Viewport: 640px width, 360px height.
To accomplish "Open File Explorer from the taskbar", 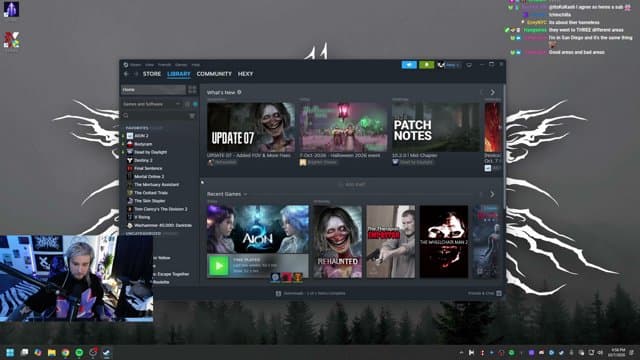I will pos(51,352).
